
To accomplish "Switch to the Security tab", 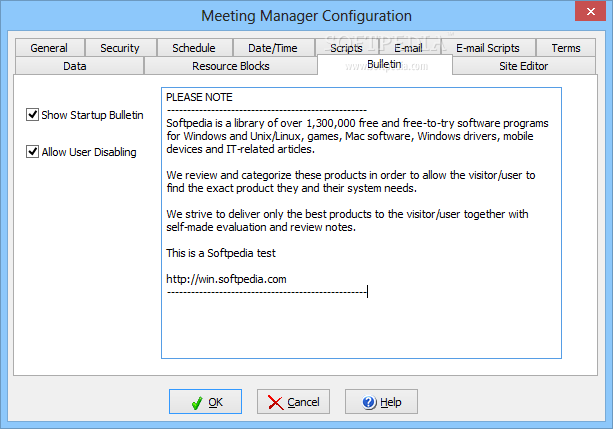I will (x=120, y=48).
